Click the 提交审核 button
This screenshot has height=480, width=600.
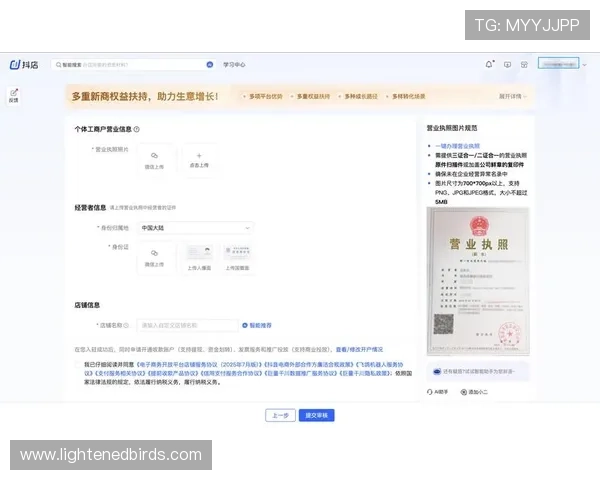click(316, 415)
